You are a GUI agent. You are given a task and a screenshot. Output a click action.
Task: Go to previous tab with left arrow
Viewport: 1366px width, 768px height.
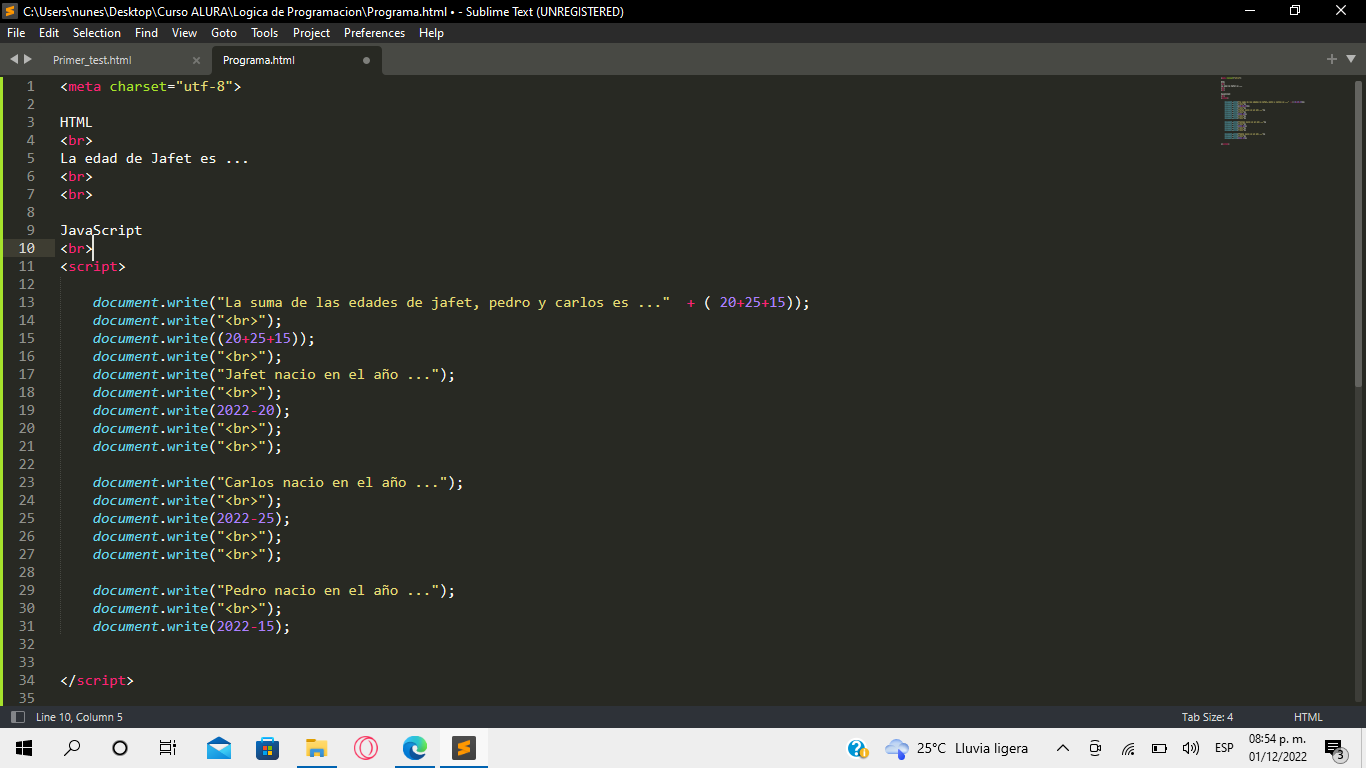point(14,59)
